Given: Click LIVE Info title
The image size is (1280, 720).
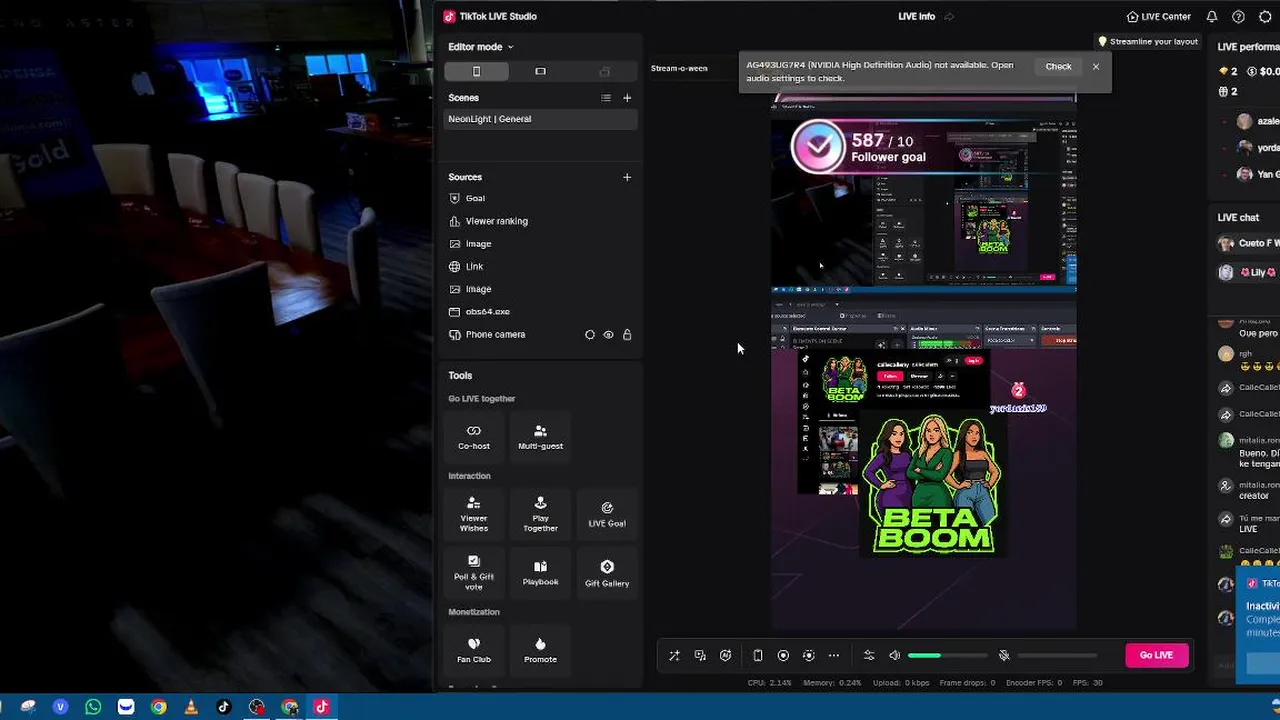Looking at the screenshot, I should [916, 17].
